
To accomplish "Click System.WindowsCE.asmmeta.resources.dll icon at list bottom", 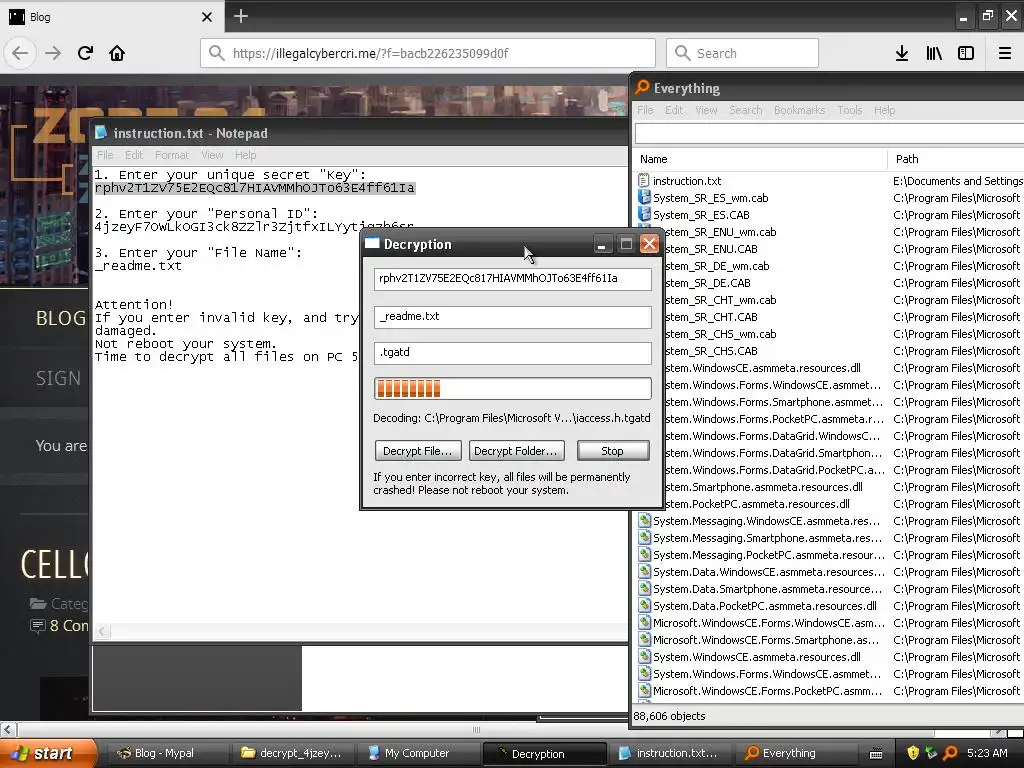I will click(645, 656).
